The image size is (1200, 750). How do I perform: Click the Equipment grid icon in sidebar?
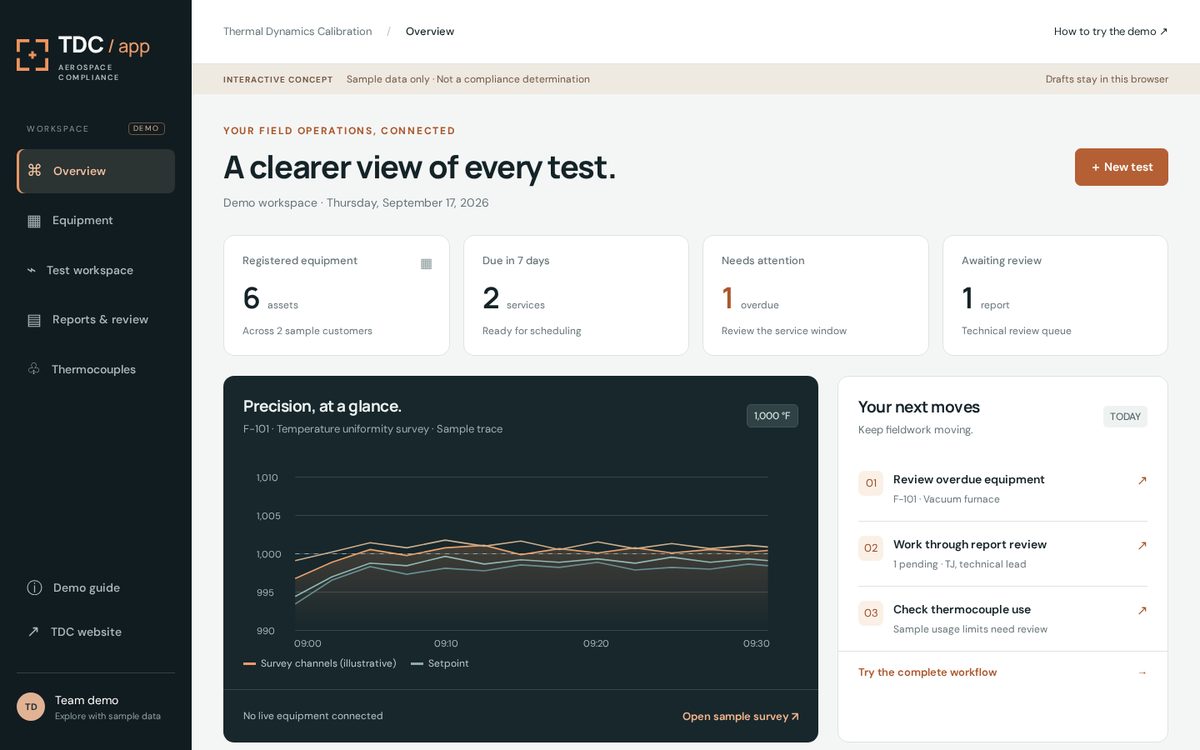(34, 221)
